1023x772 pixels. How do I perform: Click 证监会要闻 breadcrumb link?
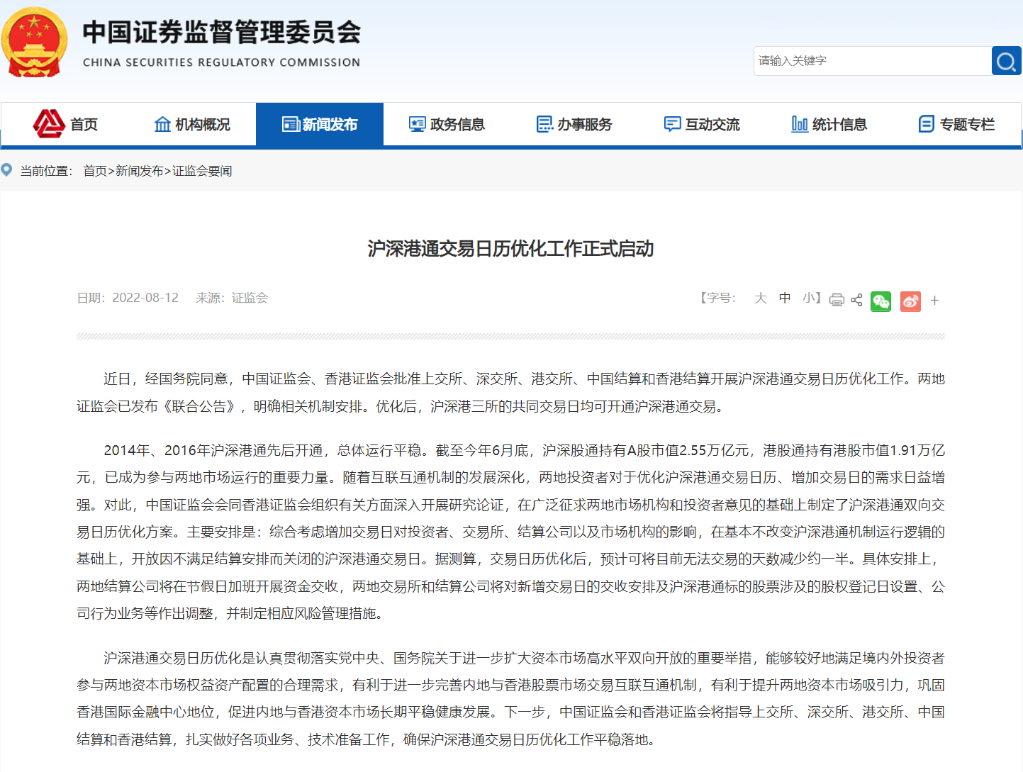tap(202, 171)
